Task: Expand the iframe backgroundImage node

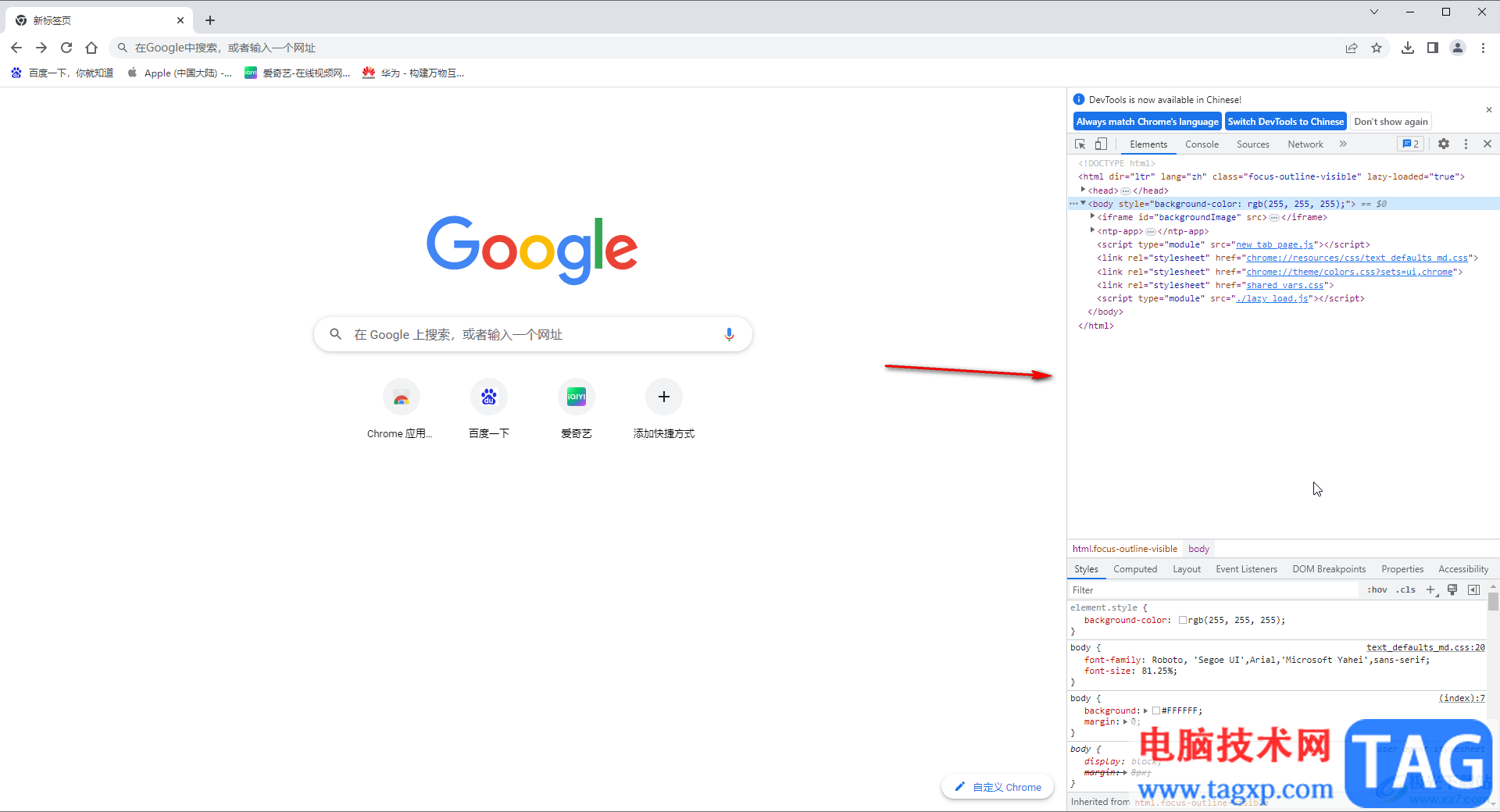Action: [1092, 216]
